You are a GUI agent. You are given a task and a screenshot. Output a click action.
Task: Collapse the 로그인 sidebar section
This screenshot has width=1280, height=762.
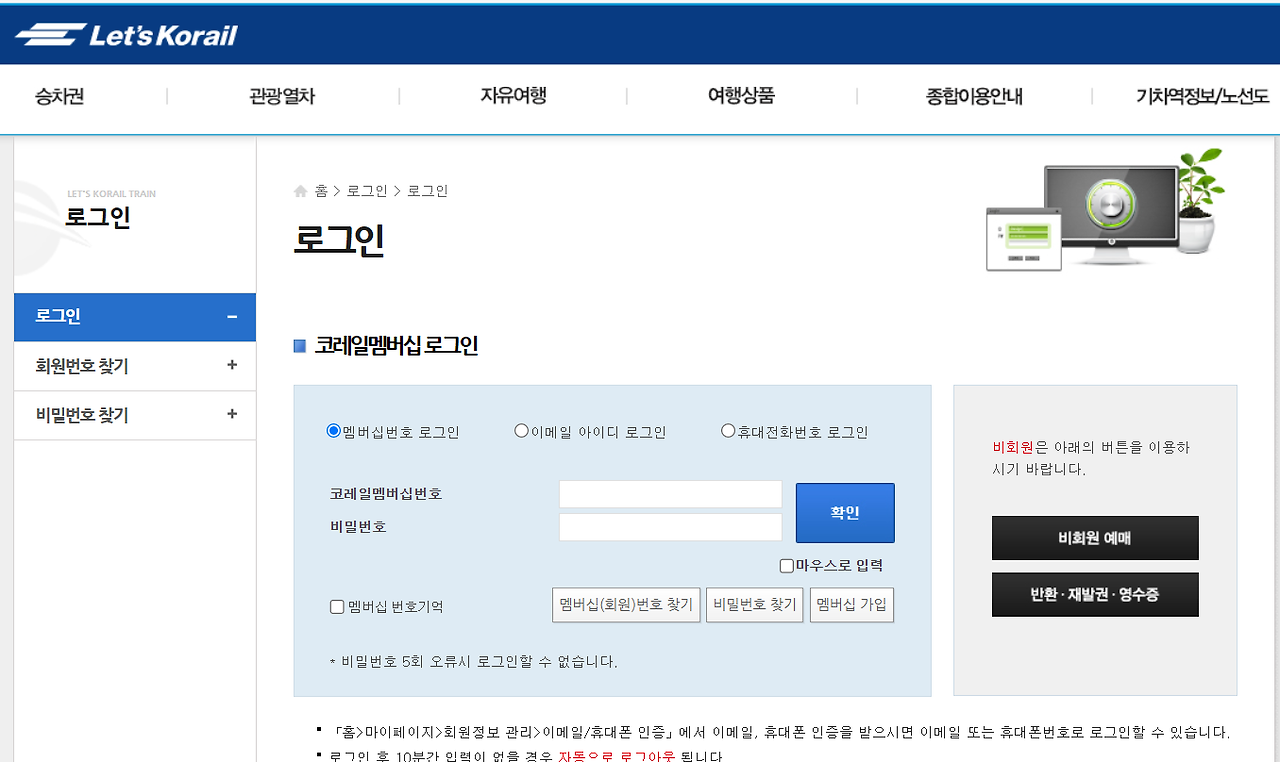pyautogui.click(x=135, y=317)
